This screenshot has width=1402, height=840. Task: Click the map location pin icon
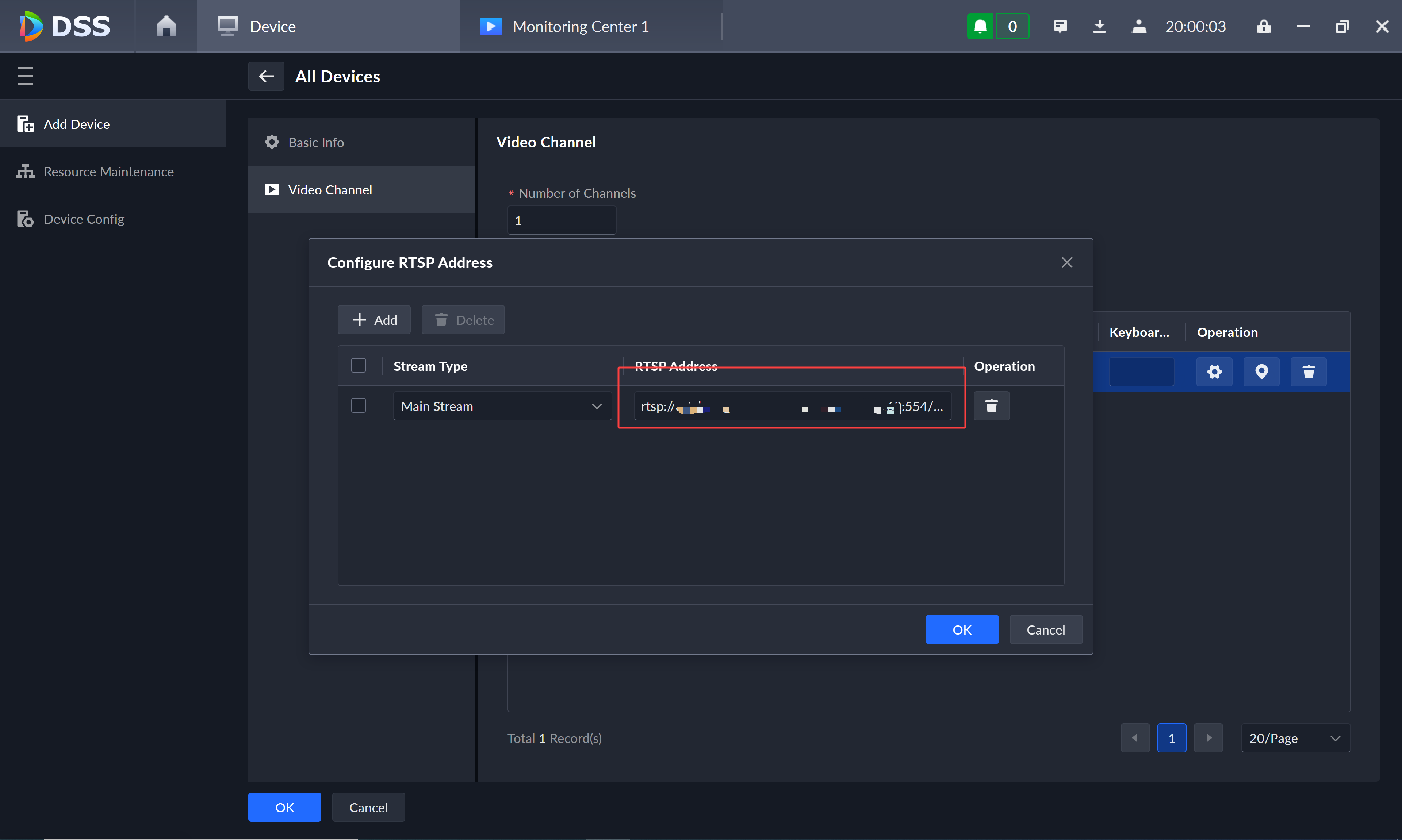coord(1261,372)
